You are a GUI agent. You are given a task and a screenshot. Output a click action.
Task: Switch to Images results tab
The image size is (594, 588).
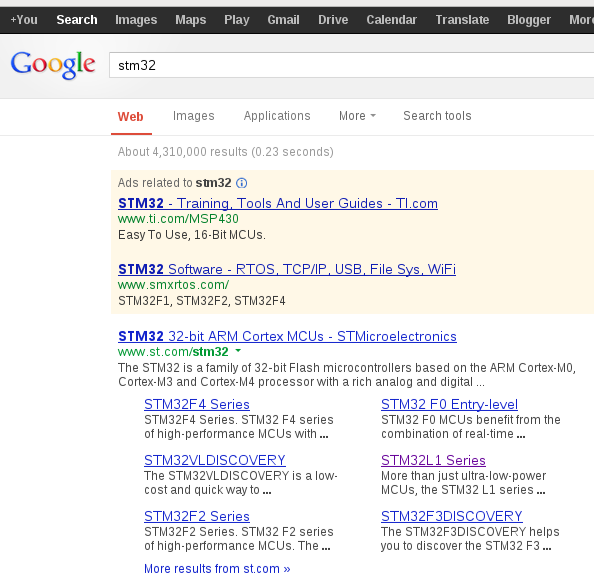194,116
